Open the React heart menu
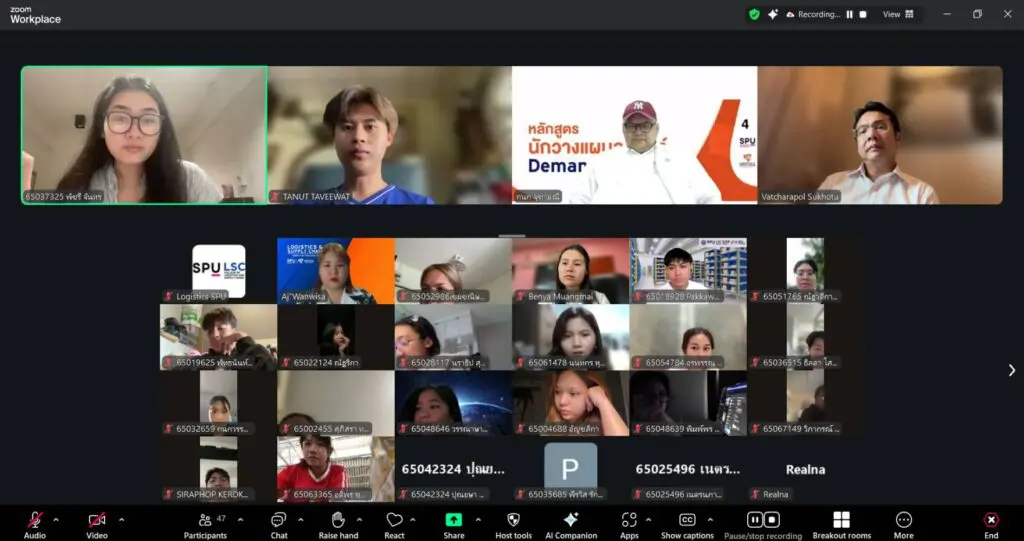1024x541 pixels. pyautogui.click(x=394, y=520)
